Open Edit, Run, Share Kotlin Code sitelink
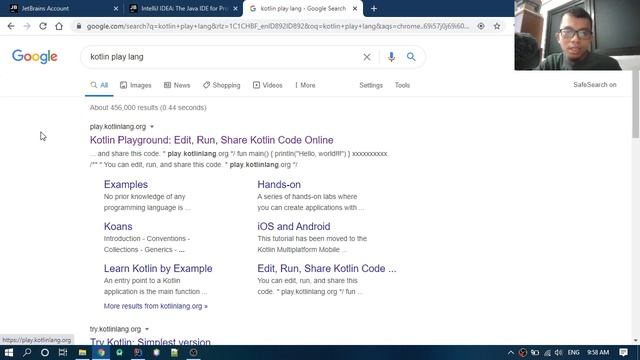Screen dimensions: 640x360 (327, 269)
